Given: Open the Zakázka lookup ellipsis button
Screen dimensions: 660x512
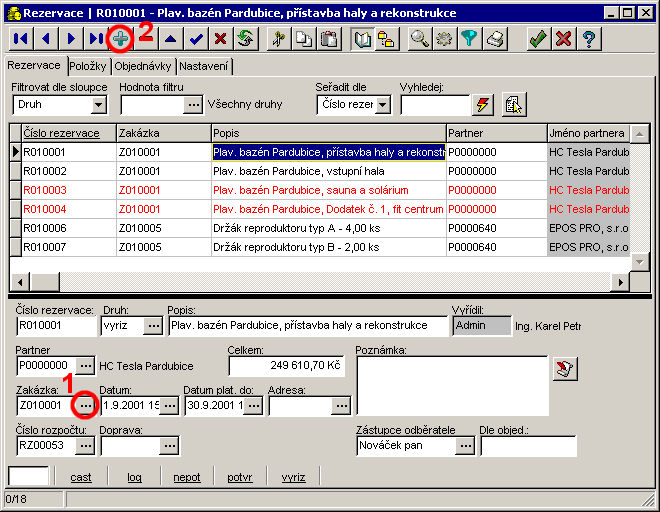Looking at the screenshot, I should pyautogui.click(x=86, y=406).
